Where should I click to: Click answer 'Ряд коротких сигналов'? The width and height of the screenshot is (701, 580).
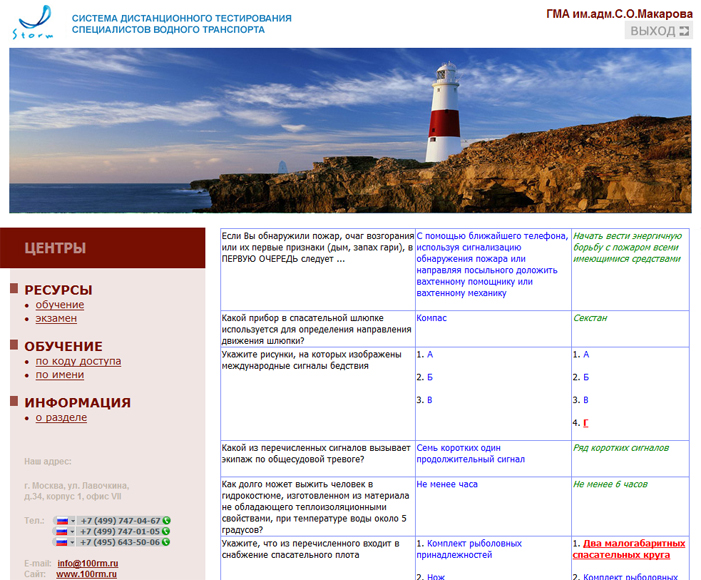(621, 448)
